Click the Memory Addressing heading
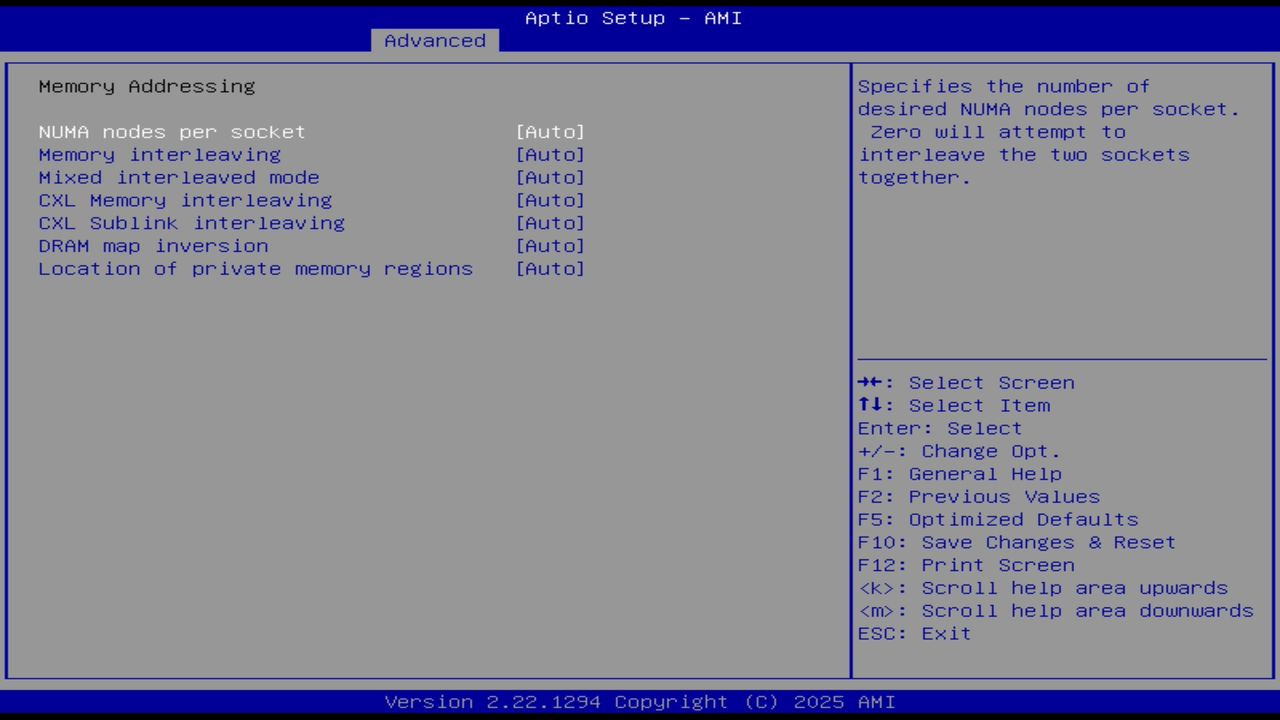This screenshot has height=720, width=1280. pos(146,86)
